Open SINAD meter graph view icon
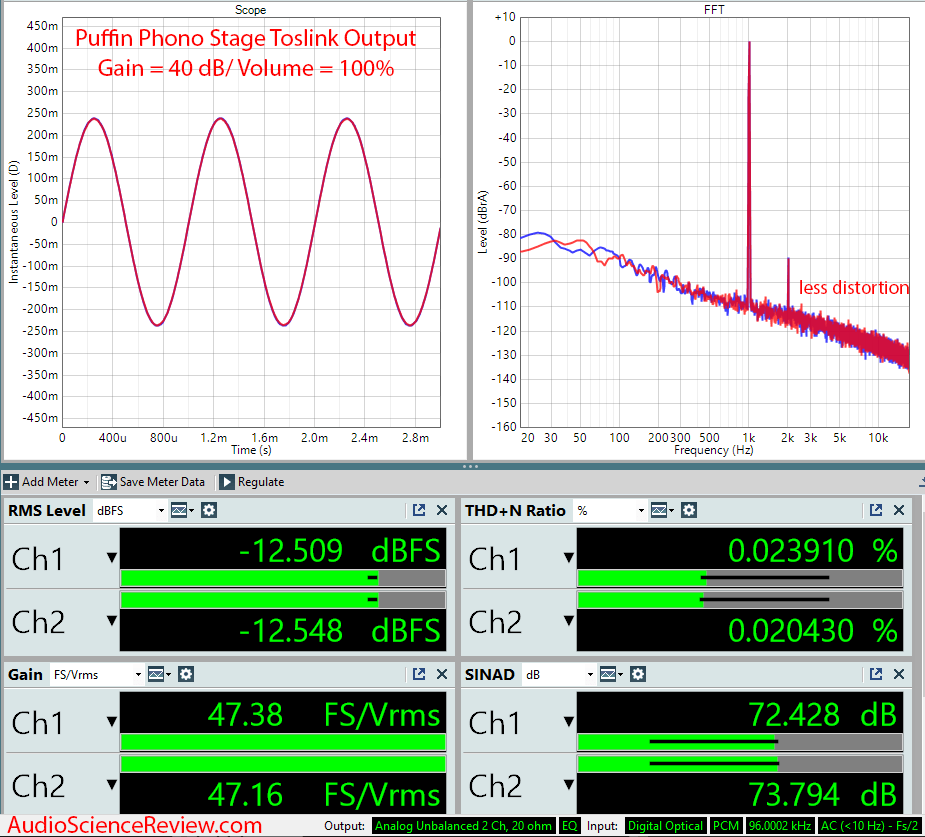The height and width of the screenshot is (837, 925). (611, 674)
